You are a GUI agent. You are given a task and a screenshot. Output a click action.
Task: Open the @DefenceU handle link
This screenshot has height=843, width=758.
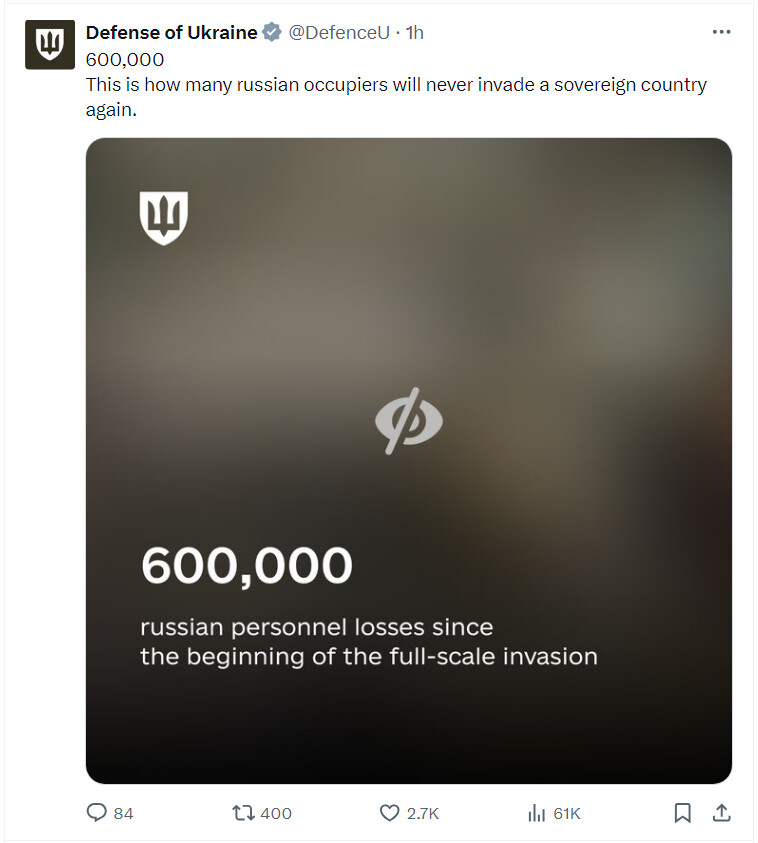tap(339, 32)
